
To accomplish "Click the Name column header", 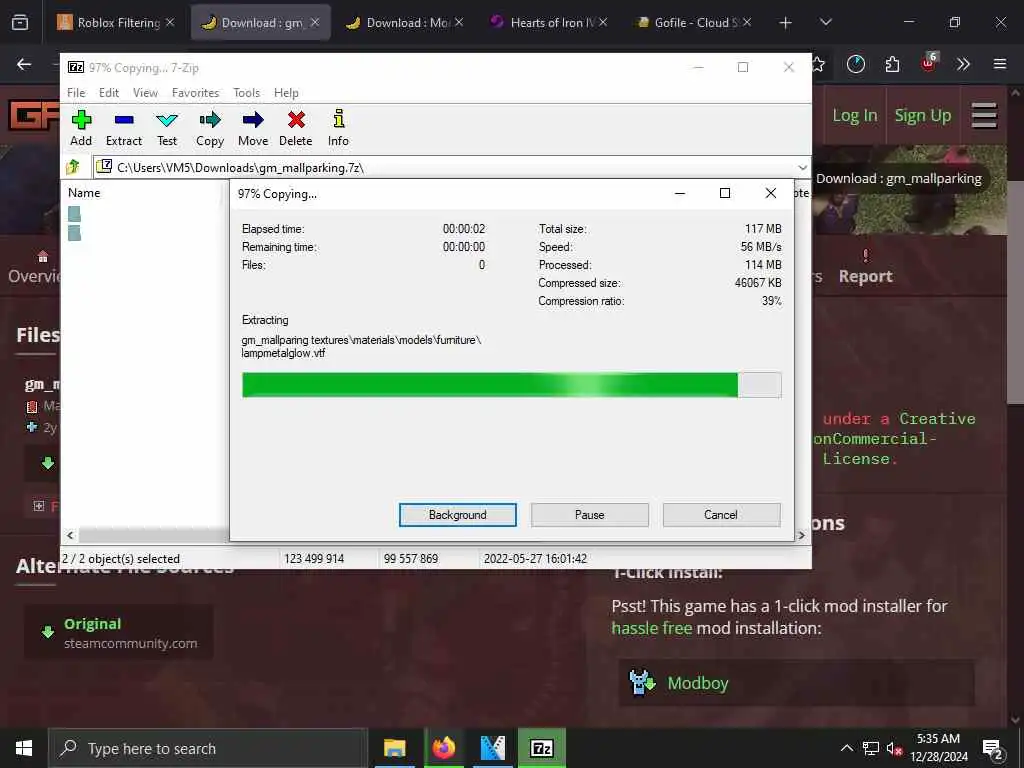I will pos(84,193).
